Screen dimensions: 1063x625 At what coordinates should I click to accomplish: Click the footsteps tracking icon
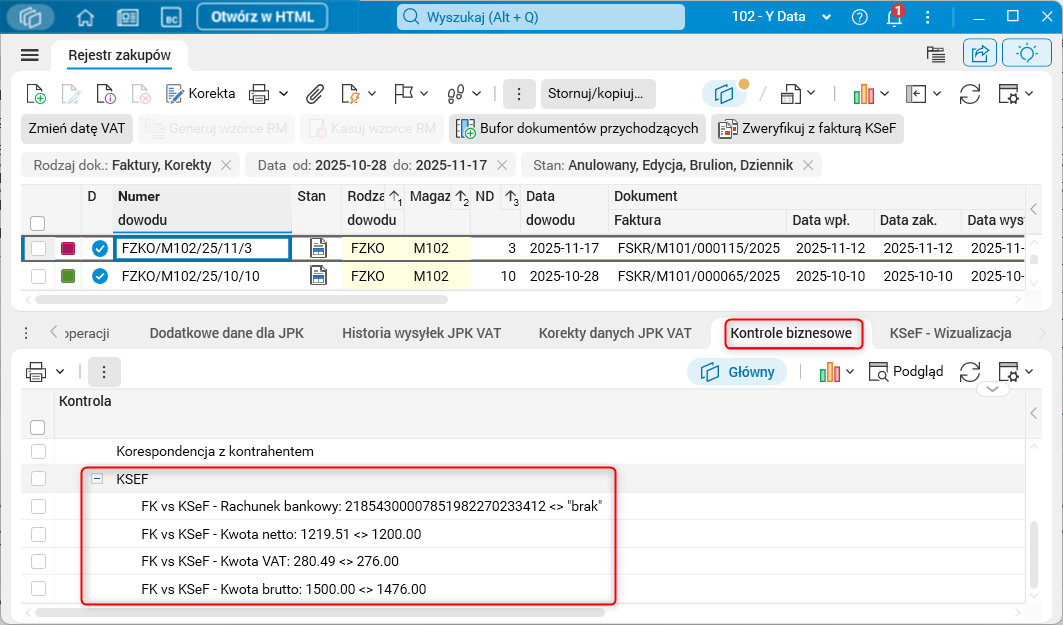click(456, 94)
